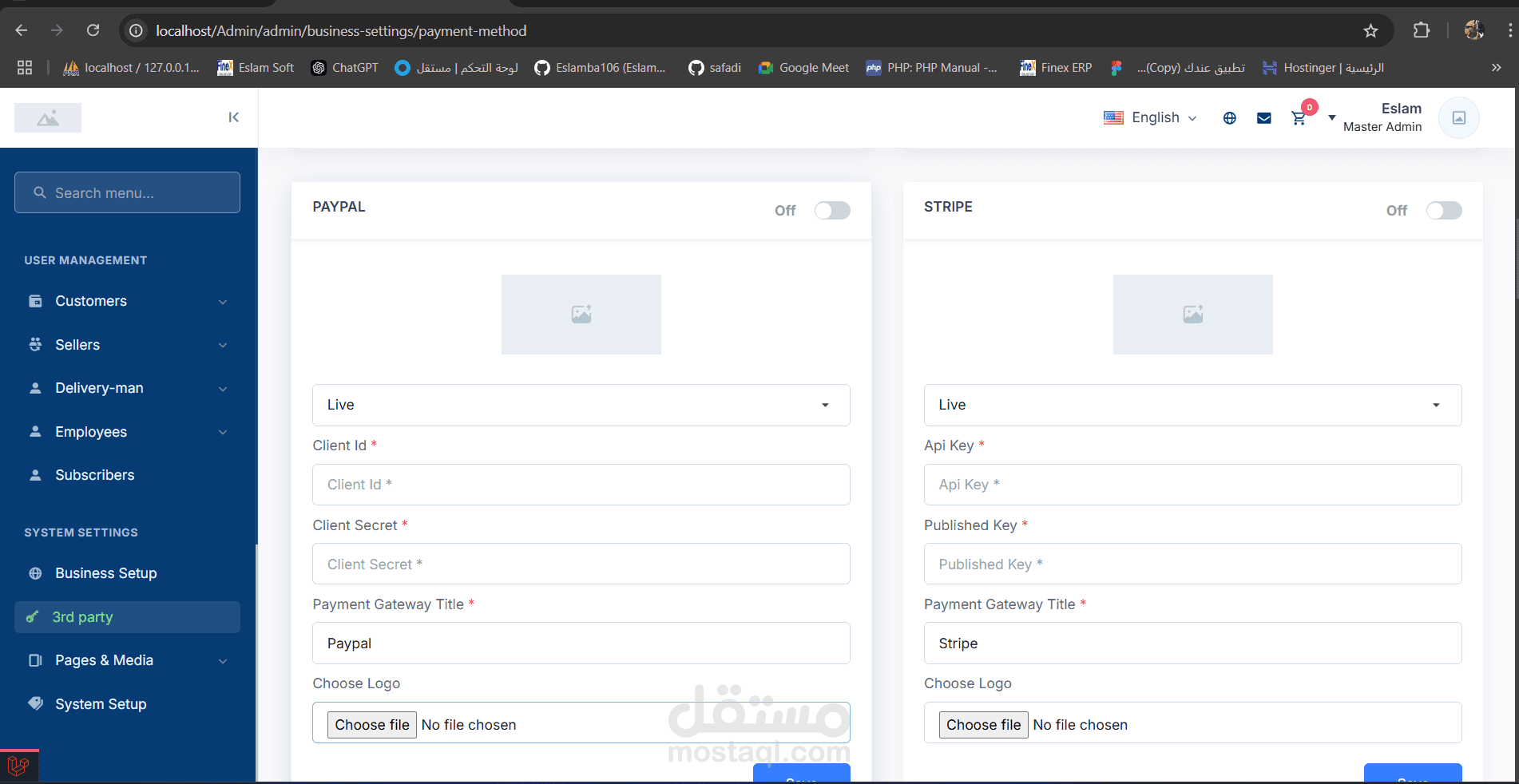Click the browser address bar URL

click(x=341, y=30)
